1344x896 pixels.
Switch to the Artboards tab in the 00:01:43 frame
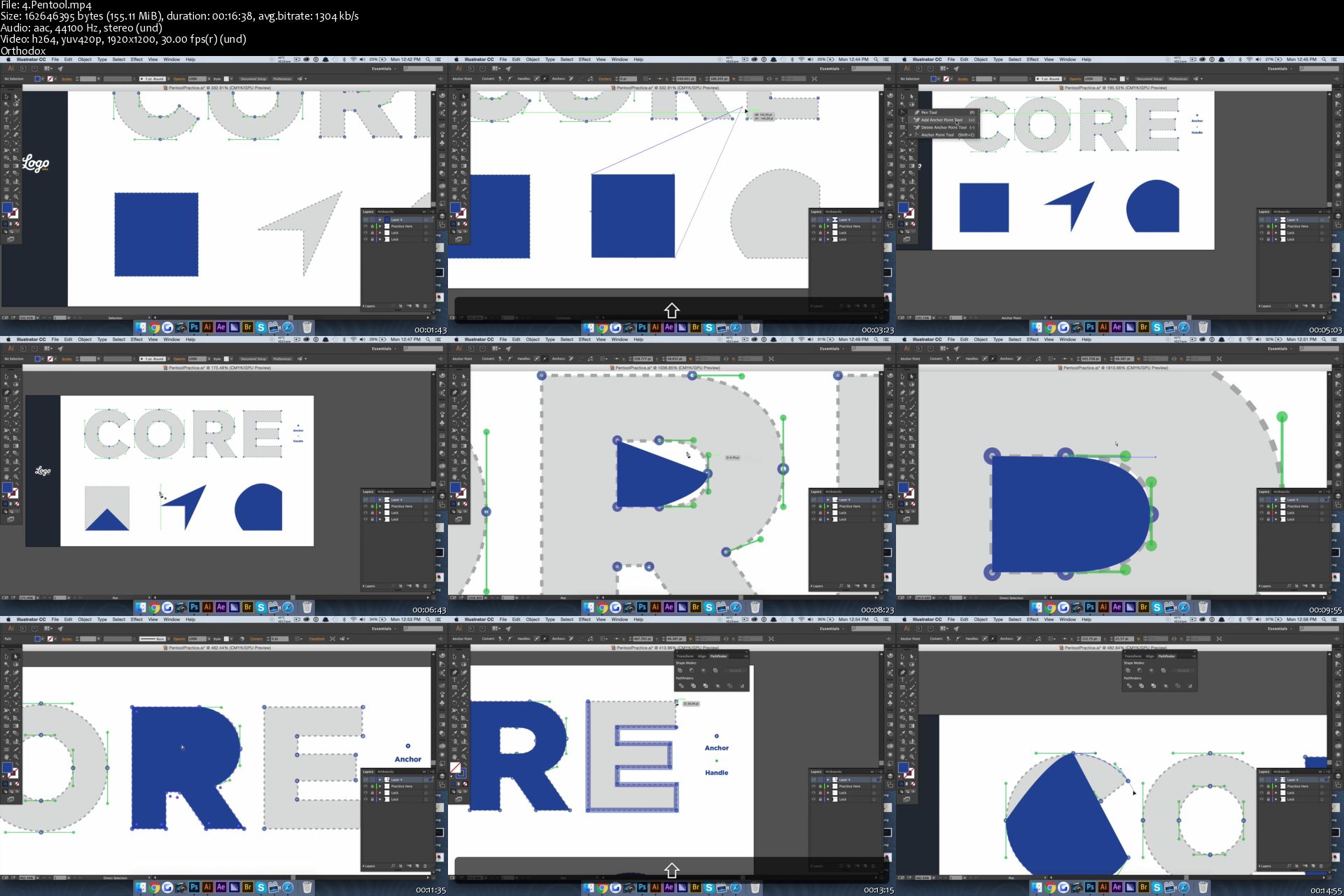[386, 211]
